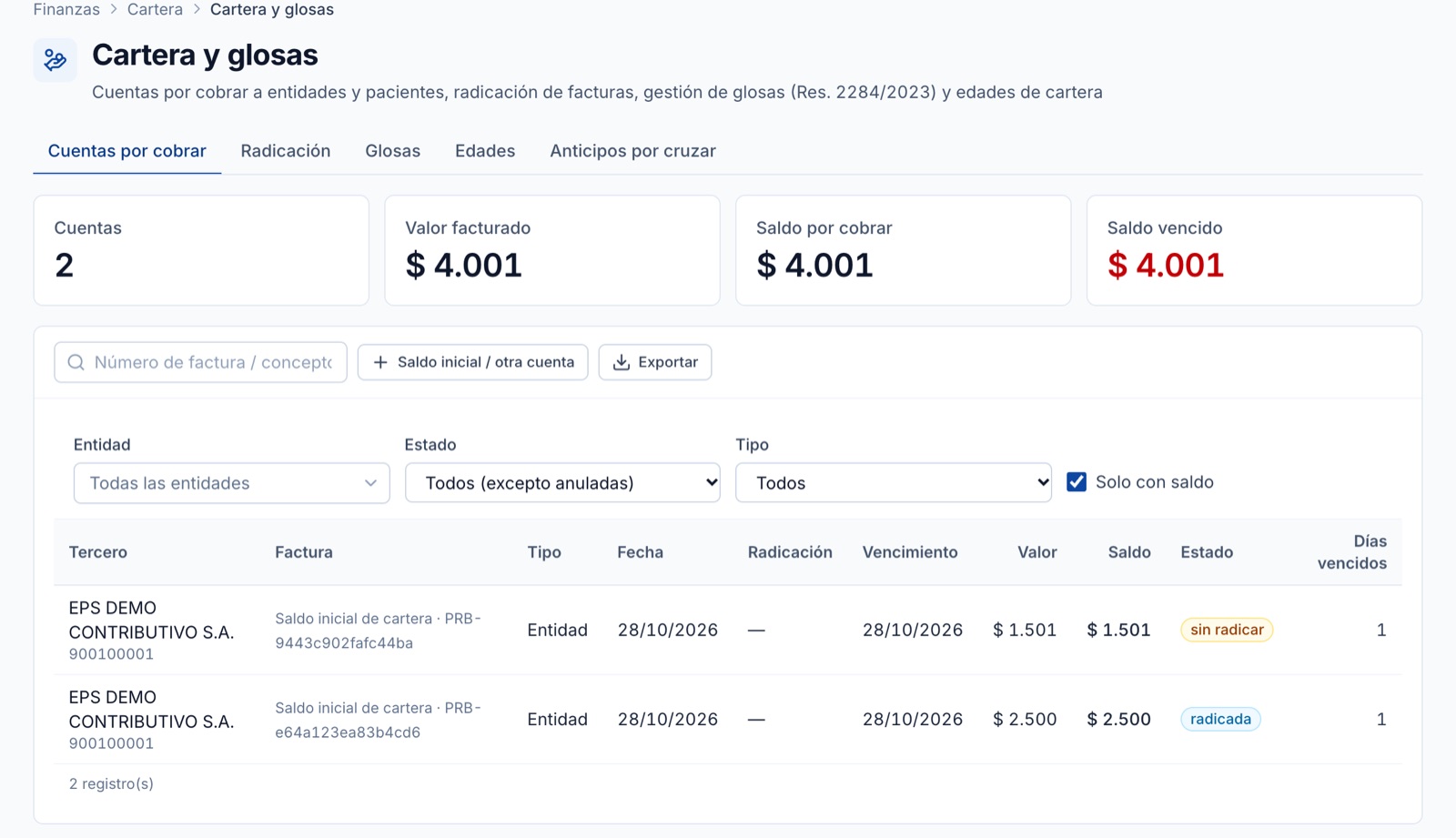Click the download icon on Exportar button
The height and width of the screenshot is (838, 1456).
coord(622,362)
